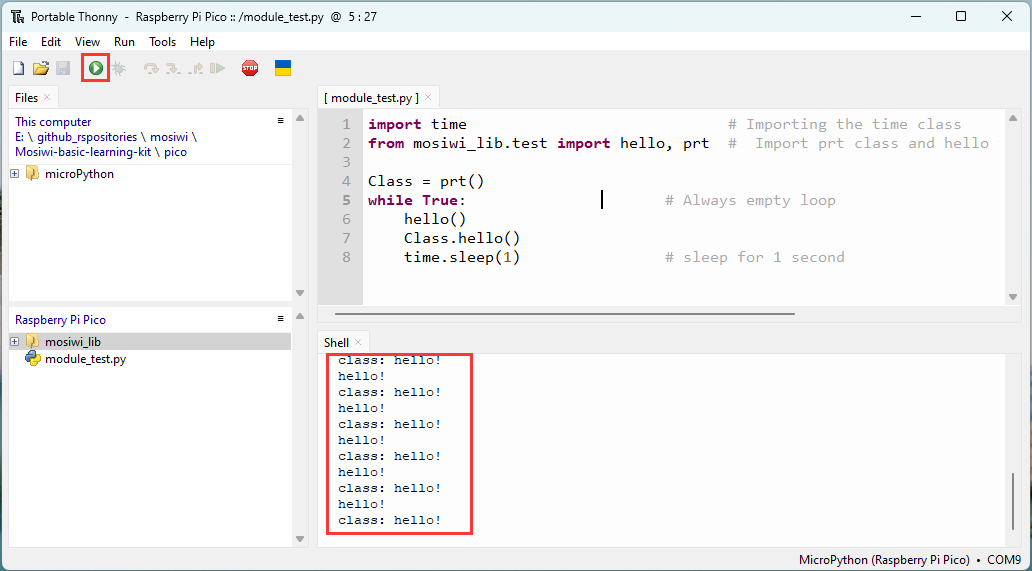
Task: Click 'from mosiwi_lib.test import' code line
Action: point(489,143)
